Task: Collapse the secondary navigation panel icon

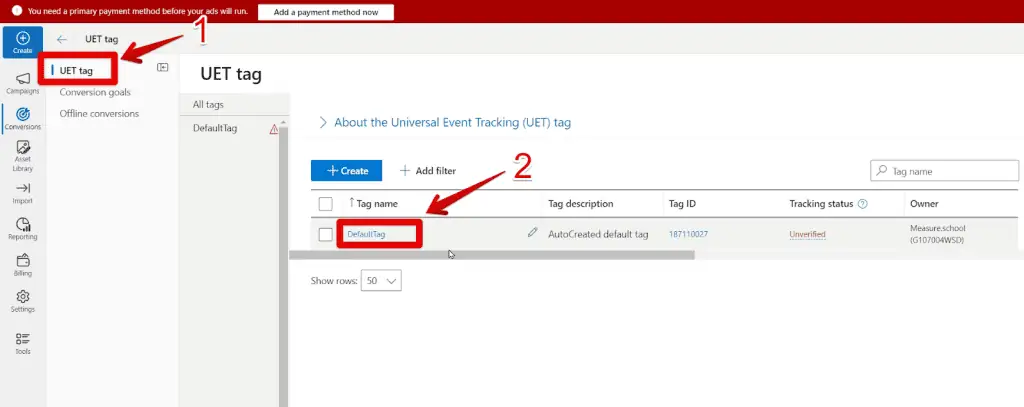Action: (163, 67)
